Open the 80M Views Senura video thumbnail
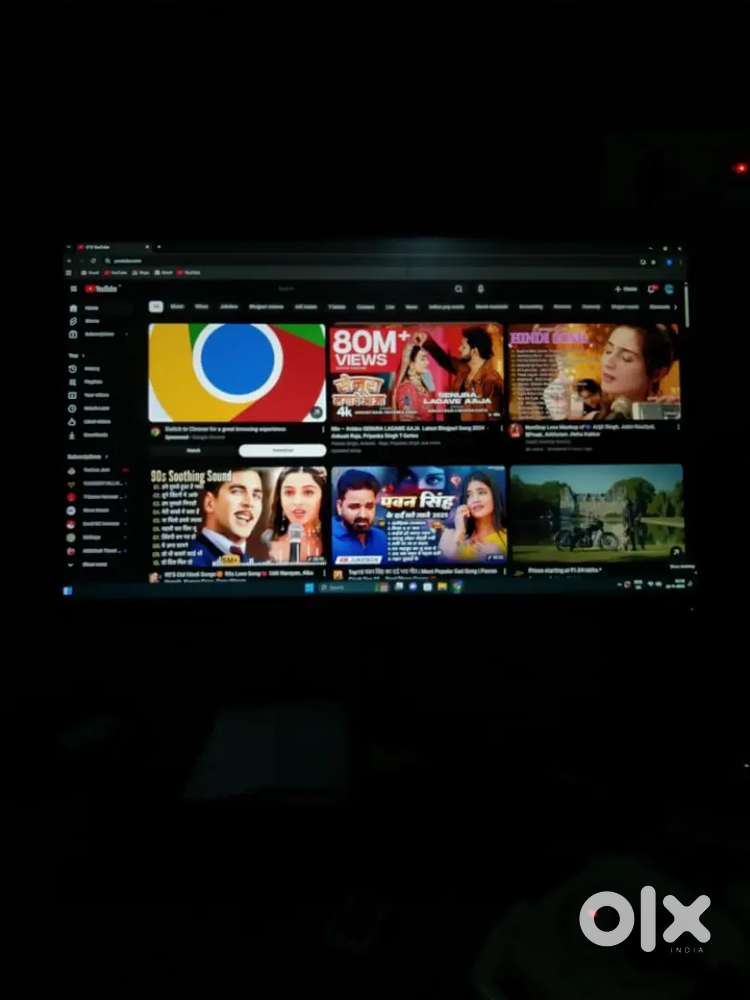The image size is (750, 1000). 417,371
